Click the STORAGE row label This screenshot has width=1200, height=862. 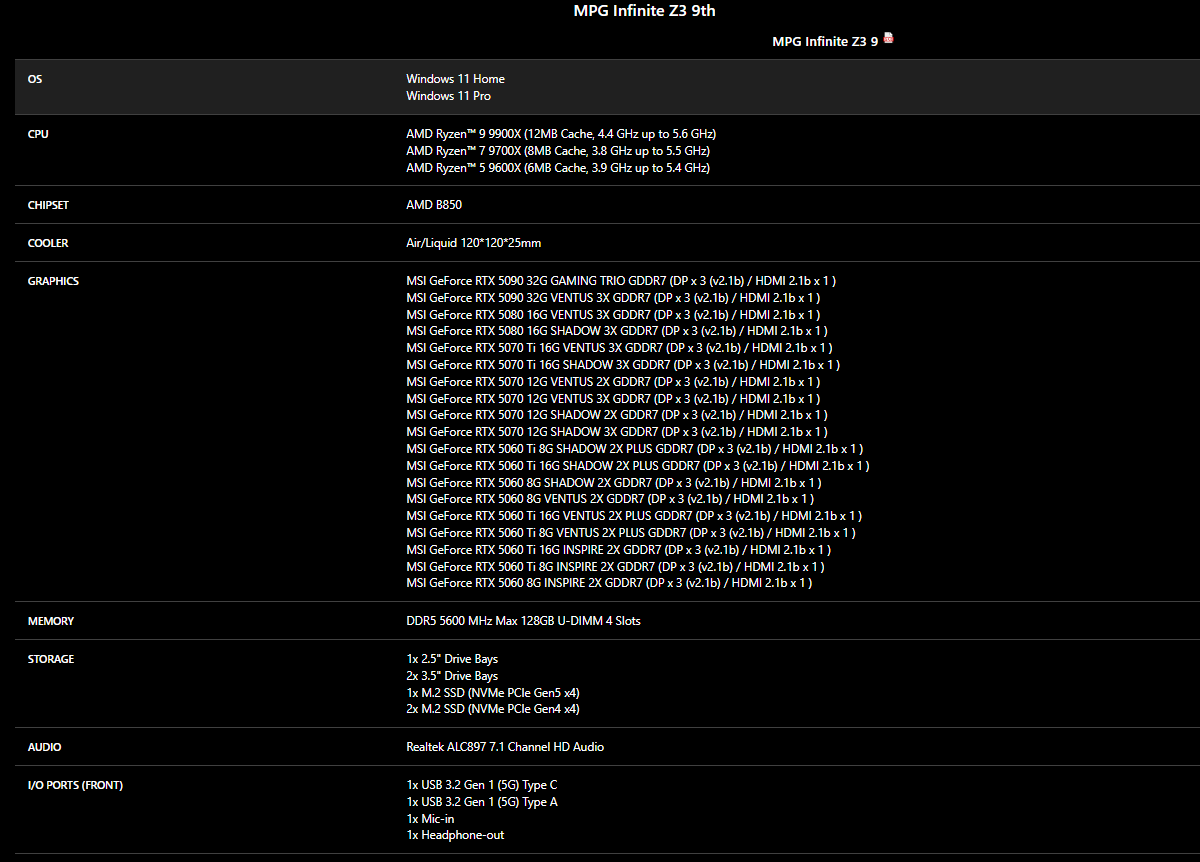point(51,659)
